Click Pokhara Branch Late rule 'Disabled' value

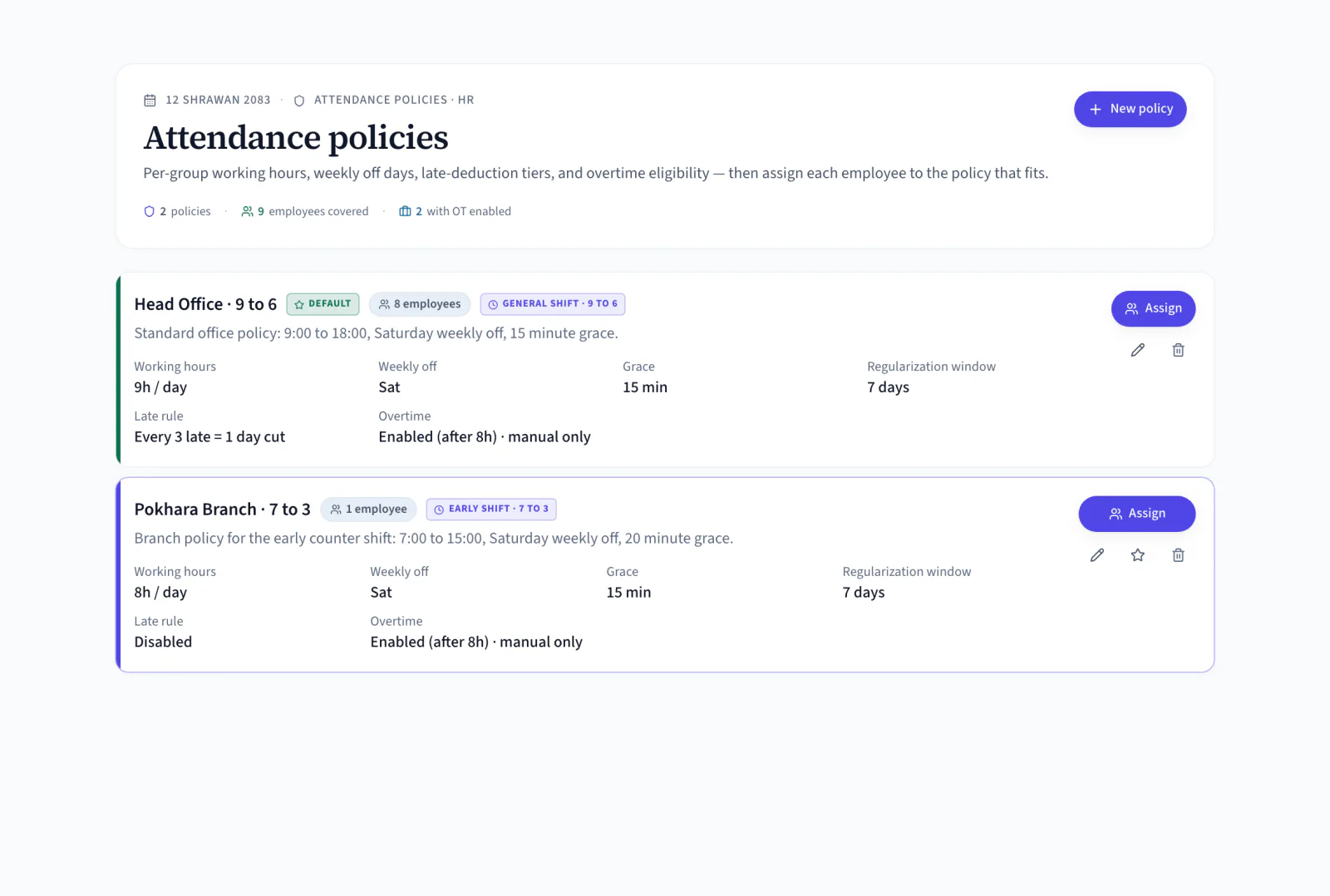[163, 642]
